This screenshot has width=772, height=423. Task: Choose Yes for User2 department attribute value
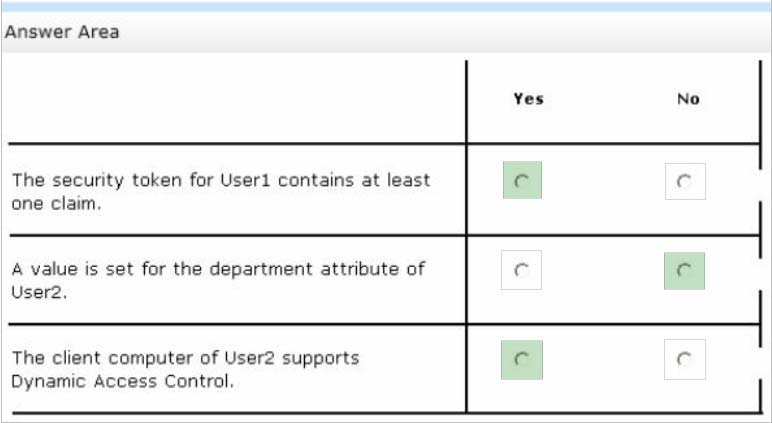tap(521, 270)
